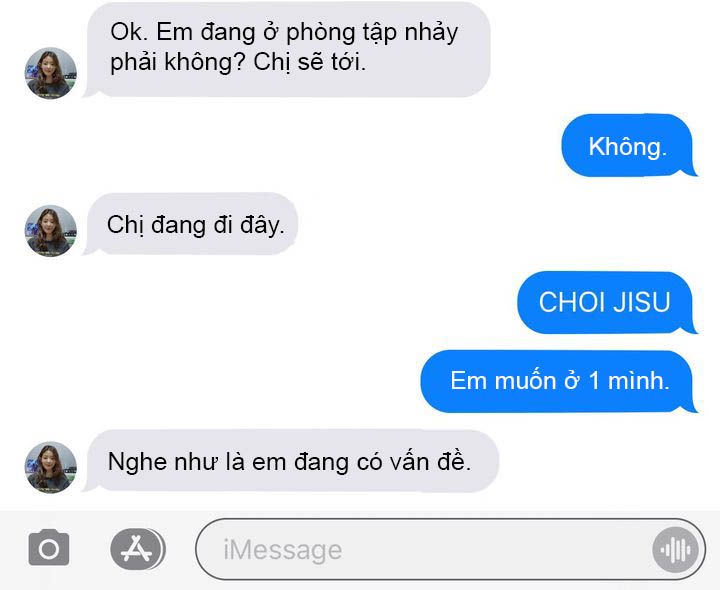This screenshot has width=720, height=590.
Task: Select the "CHOI JISU" message bubble
Action: pos(606,303)
